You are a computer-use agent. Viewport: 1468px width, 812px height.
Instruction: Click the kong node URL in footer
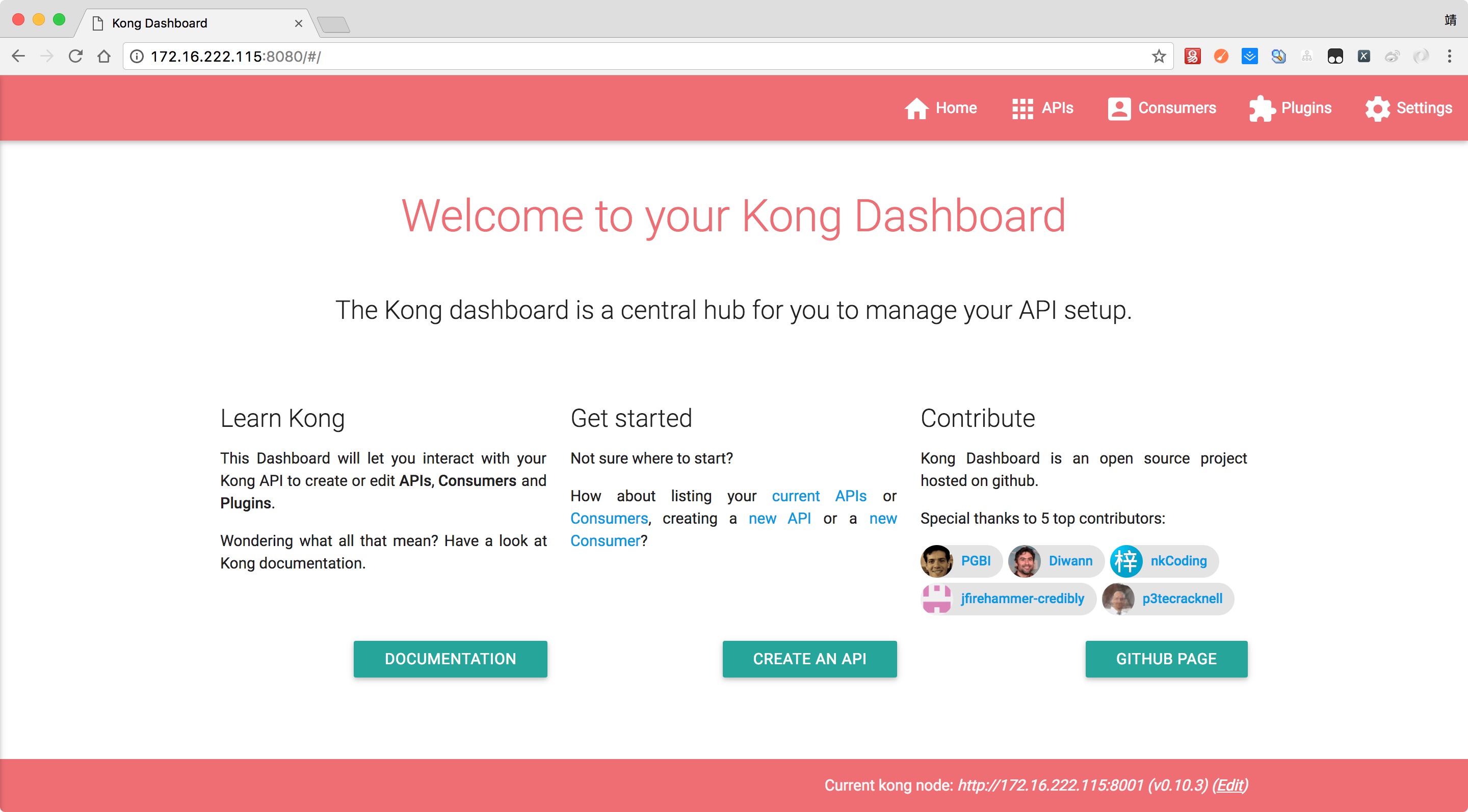point(1050,785)
